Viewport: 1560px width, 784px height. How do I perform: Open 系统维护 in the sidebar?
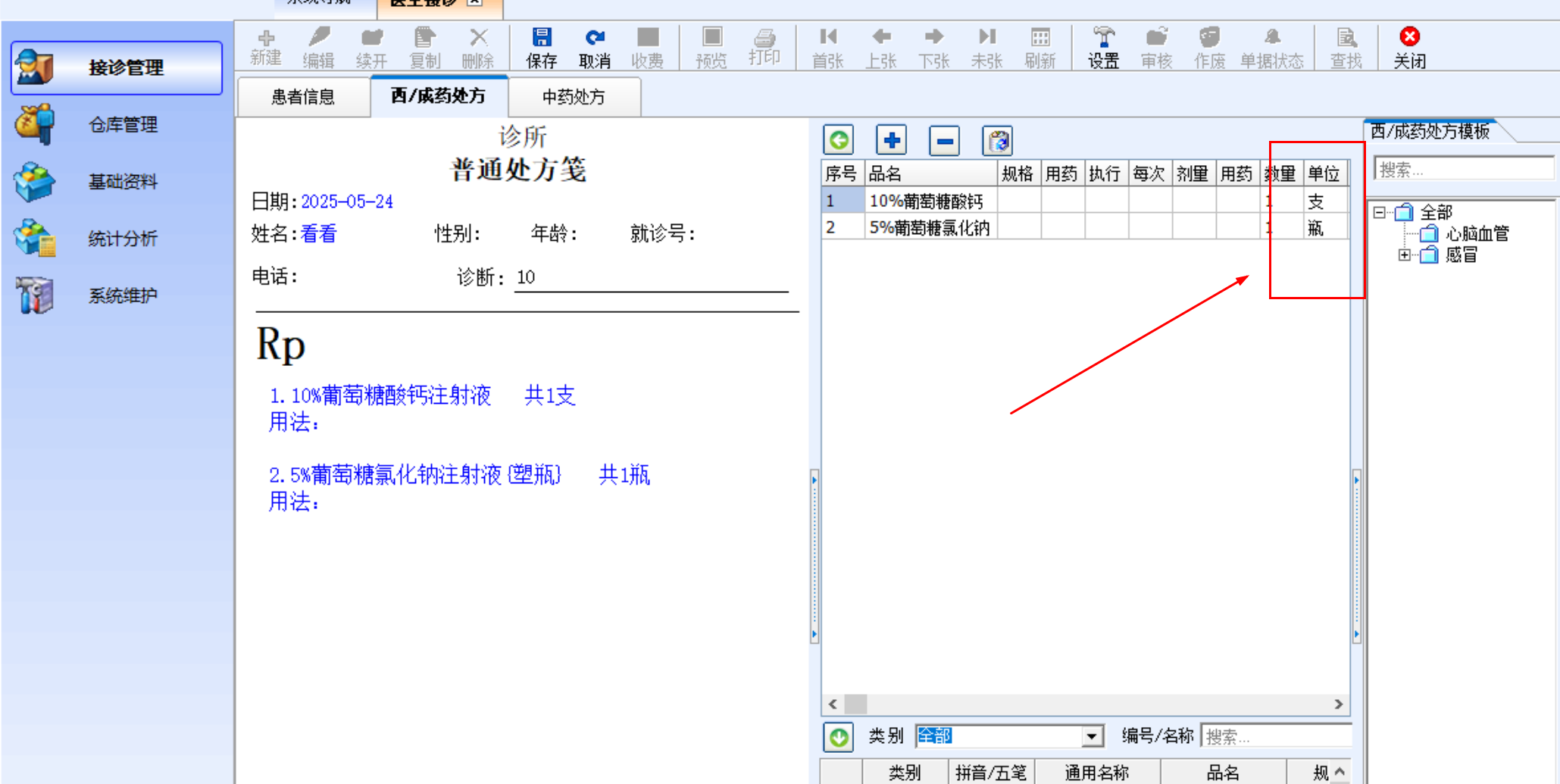117,295
